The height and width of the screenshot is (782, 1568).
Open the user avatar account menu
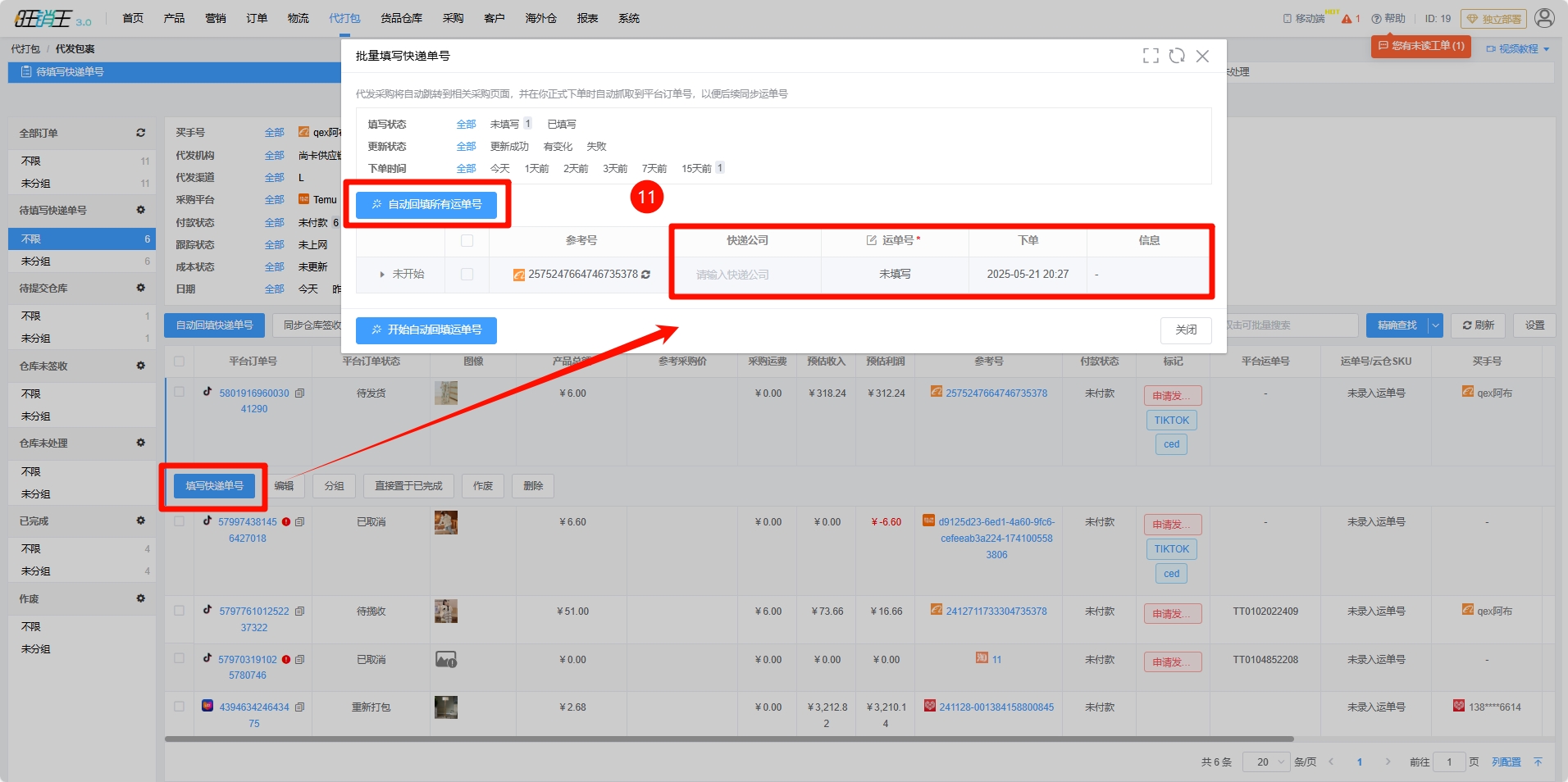click(1544, 18)
